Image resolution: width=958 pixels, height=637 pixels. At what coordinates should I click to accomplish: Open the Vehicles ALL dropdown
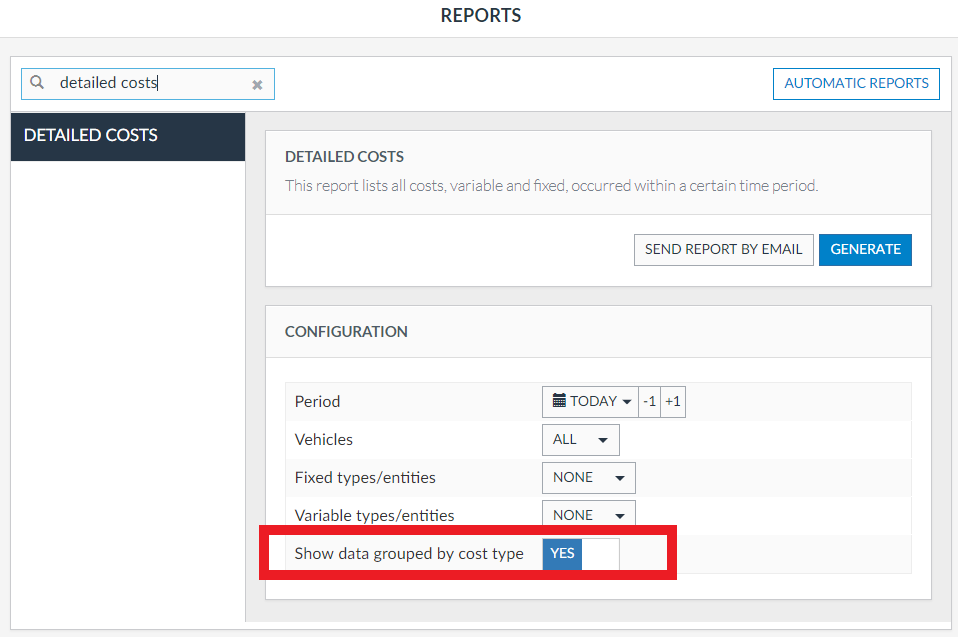(x=580, y=439)
